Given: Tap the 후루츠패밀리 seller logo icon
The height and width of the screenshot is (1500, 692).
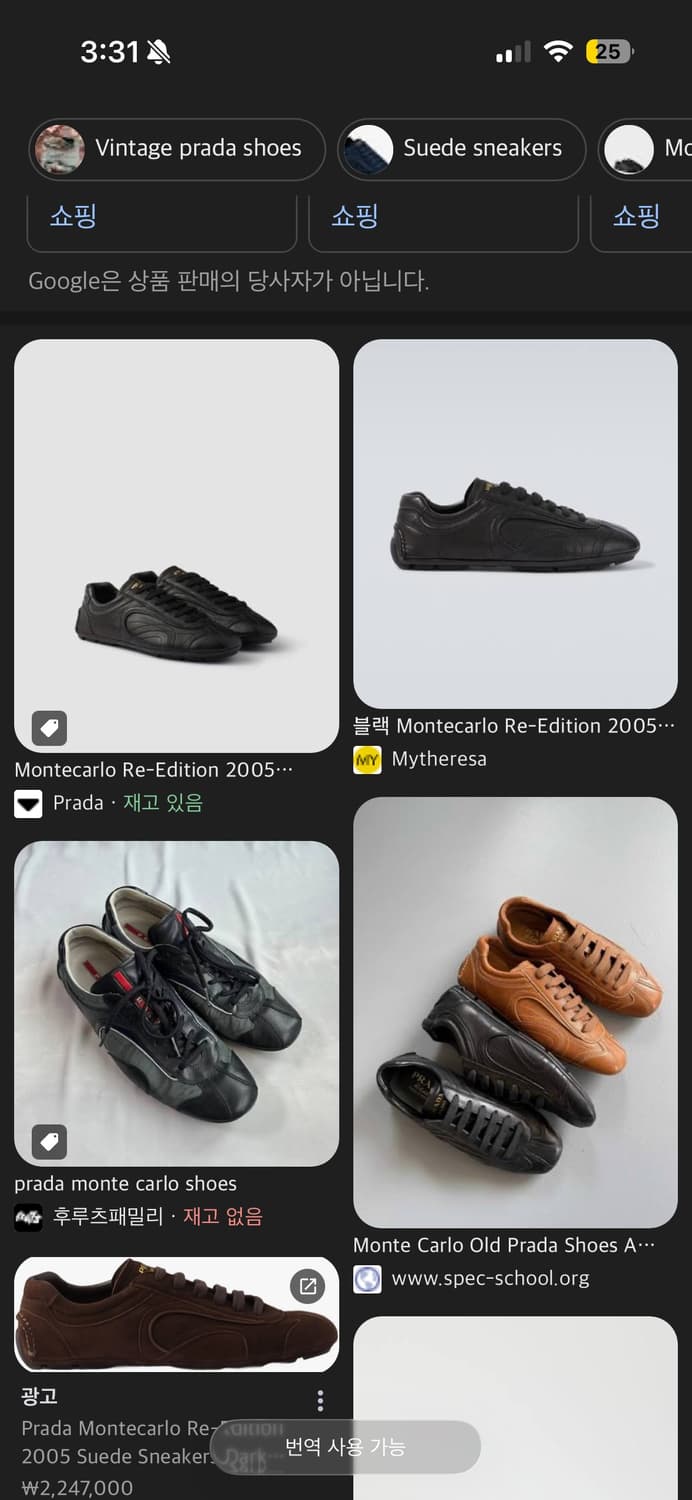Looking at the screenshot, I should 28,1217.
